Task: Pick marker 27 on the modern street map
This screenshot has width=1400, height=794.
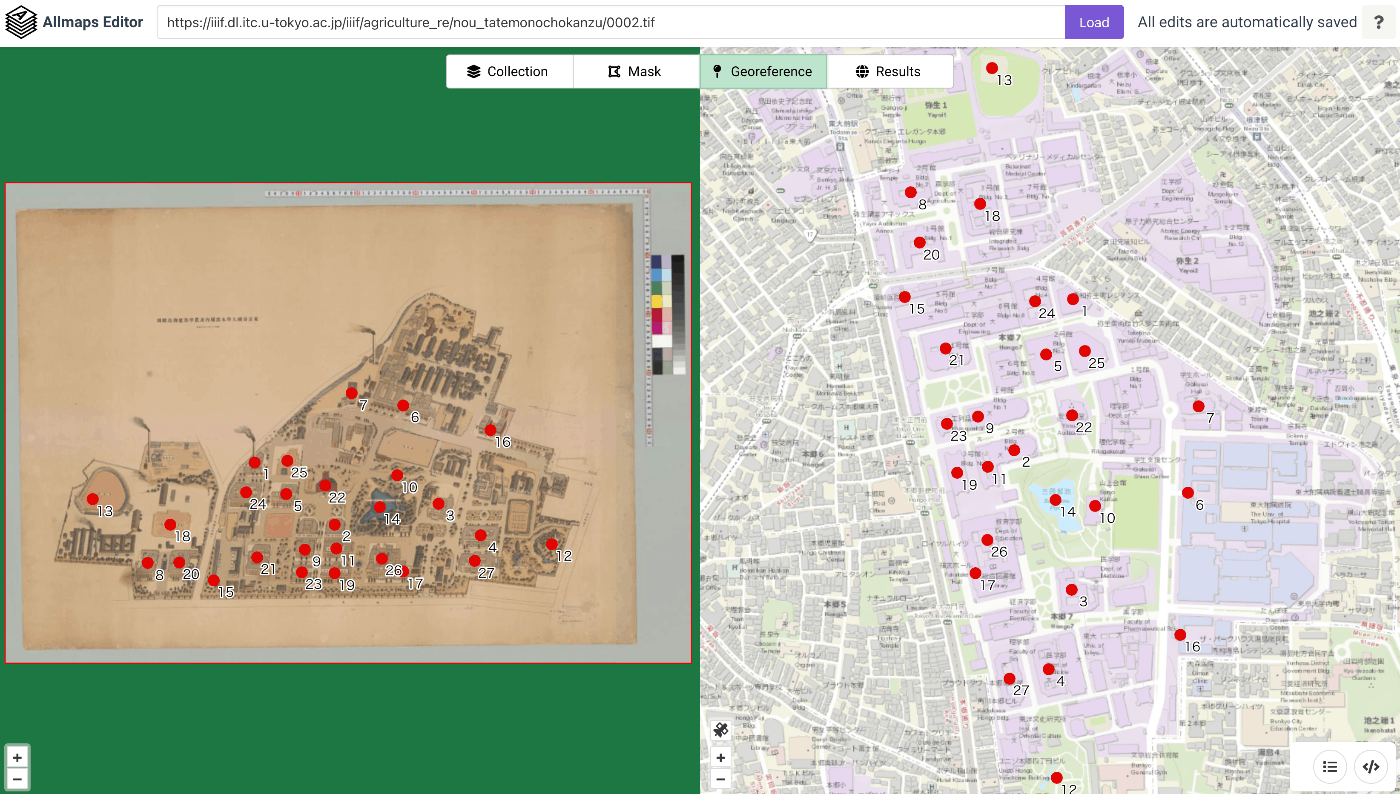Action: [1009, 679]
